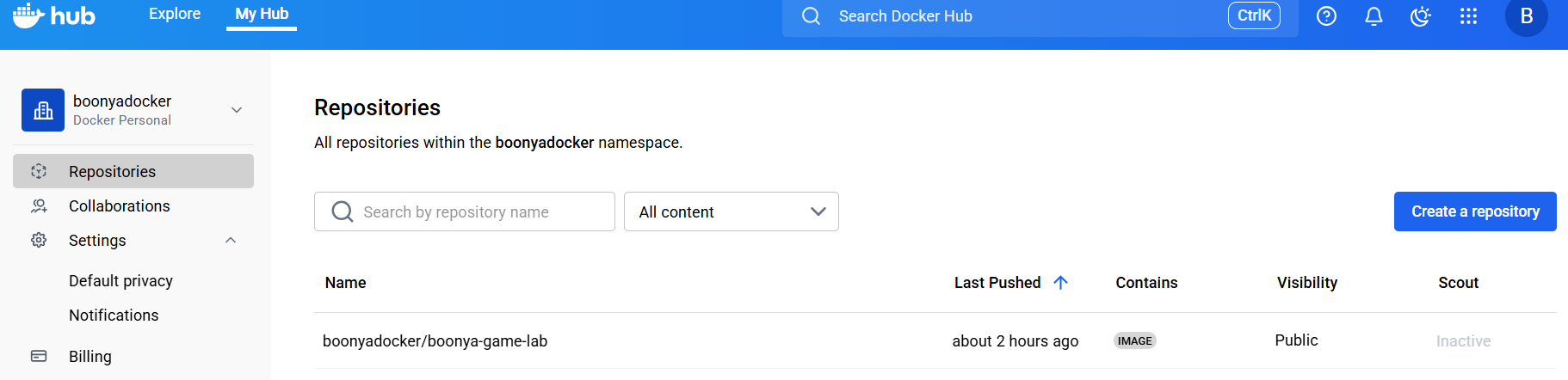Click the Name column header
This screenshot has width=1568, height=380.
coord(345,282)
